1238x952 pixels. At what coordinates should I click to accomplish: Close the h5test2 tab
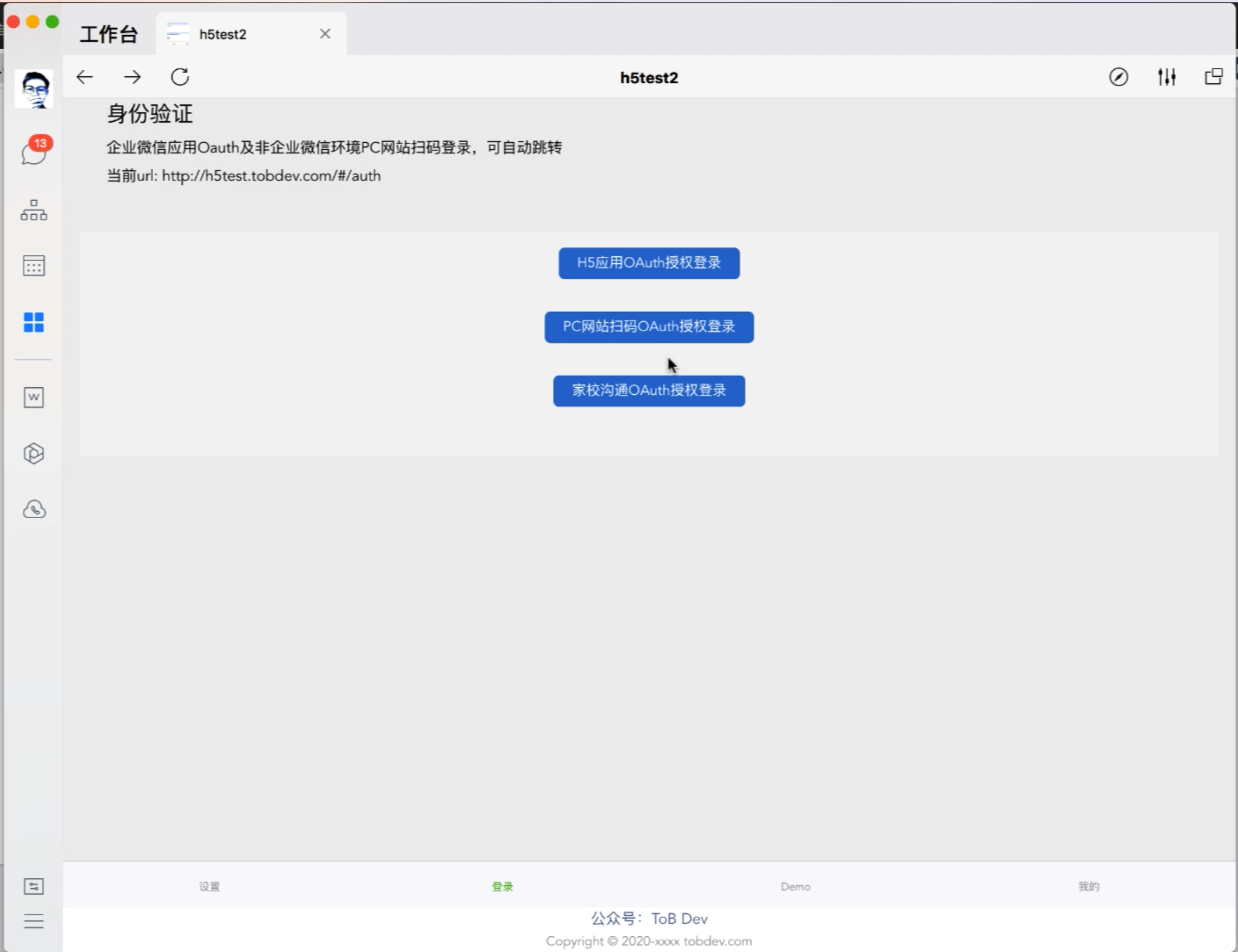point(325,34)
